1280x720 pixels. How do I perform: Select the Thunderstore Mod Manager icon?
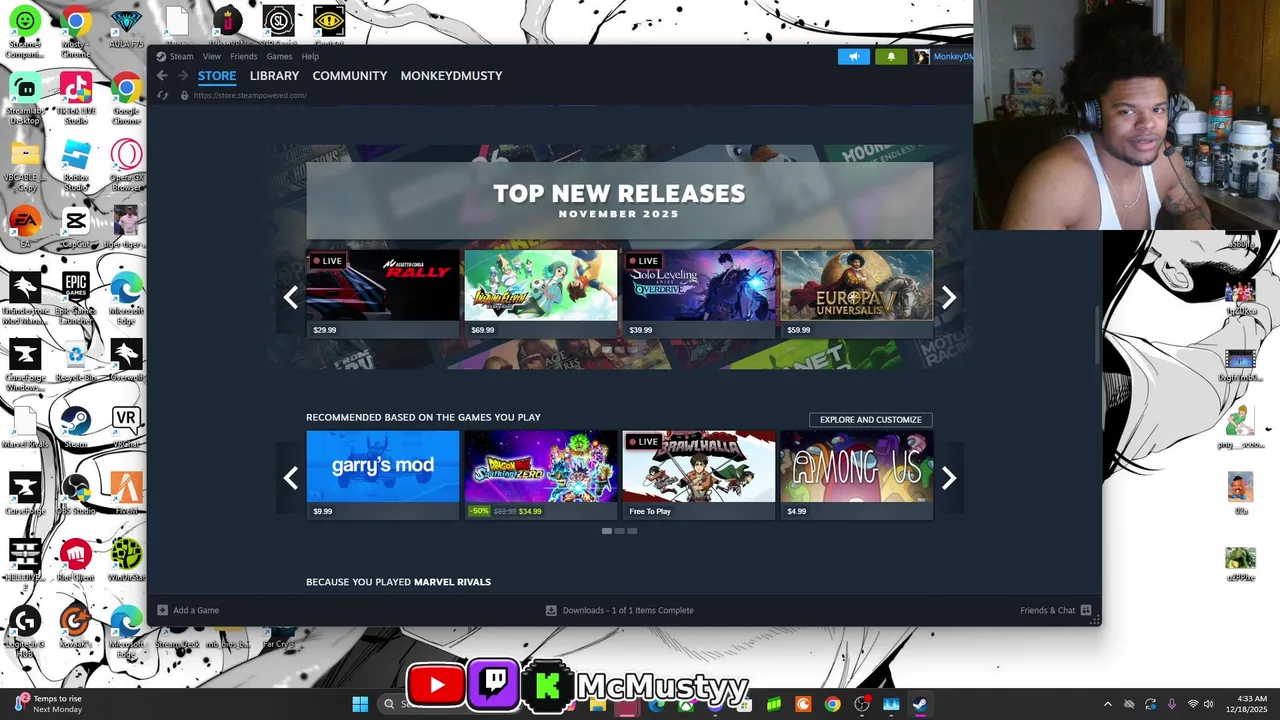[25, 296]
